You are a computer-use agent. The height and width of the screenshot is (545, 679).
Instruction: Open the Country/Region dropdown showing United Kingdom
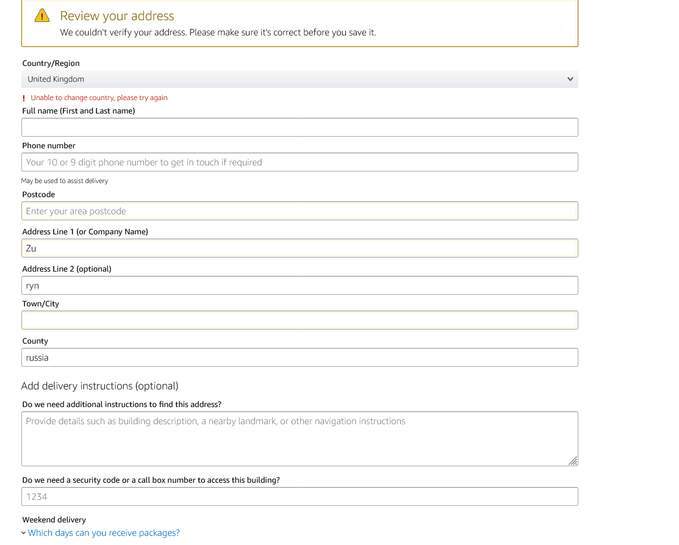[299, 79]
